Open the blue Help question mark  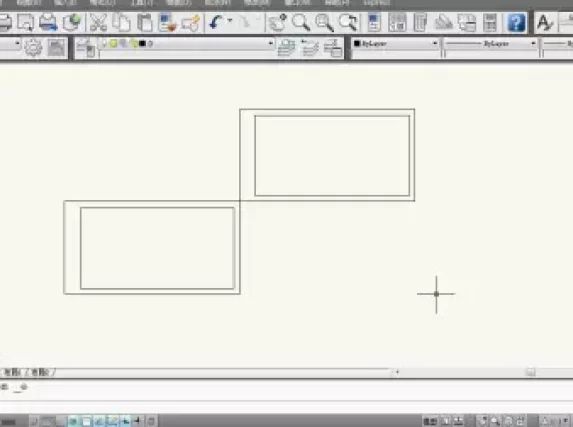[x=516, y=23]
